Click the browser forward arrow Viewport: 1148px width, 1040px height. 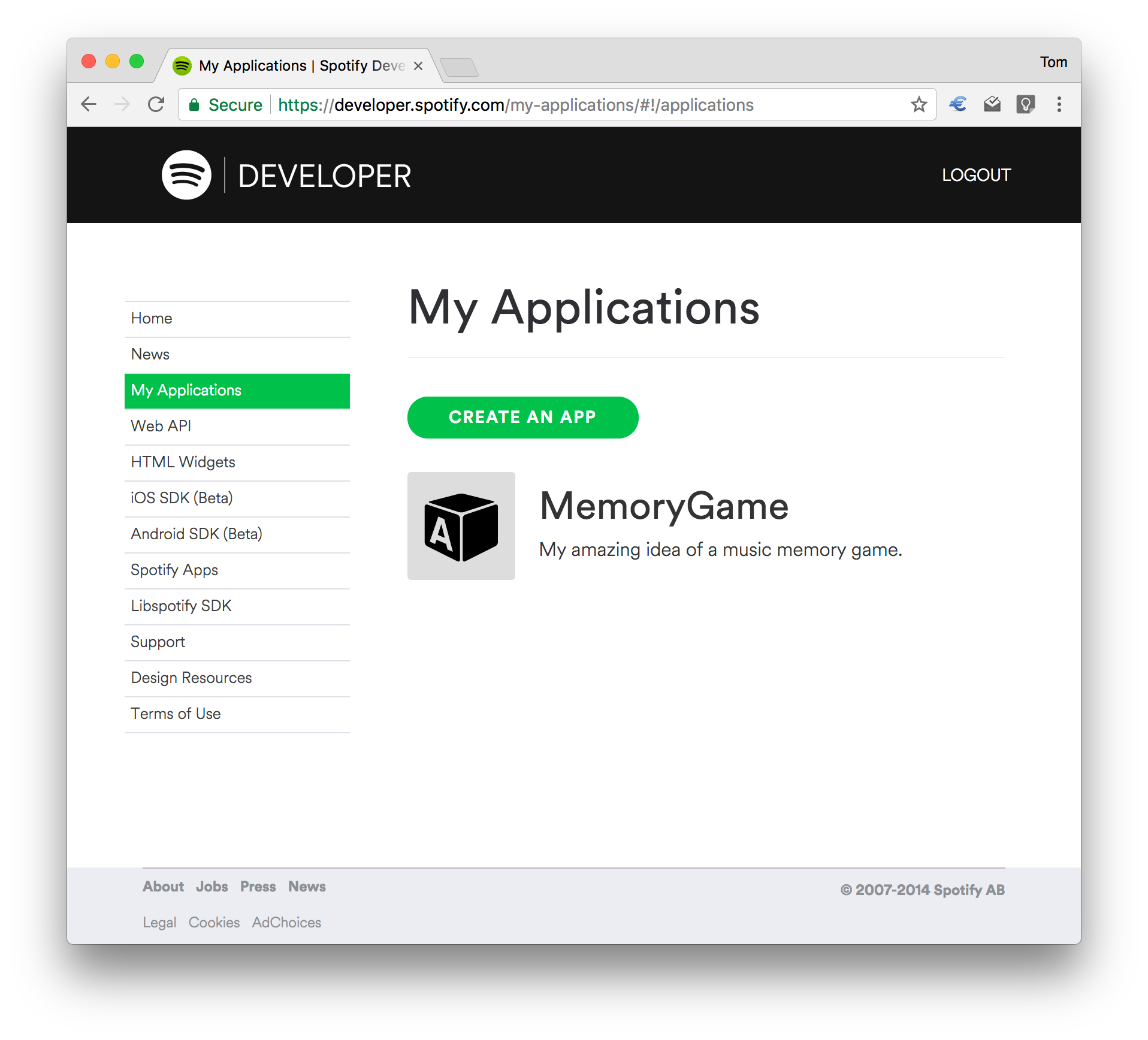point(122,104)
